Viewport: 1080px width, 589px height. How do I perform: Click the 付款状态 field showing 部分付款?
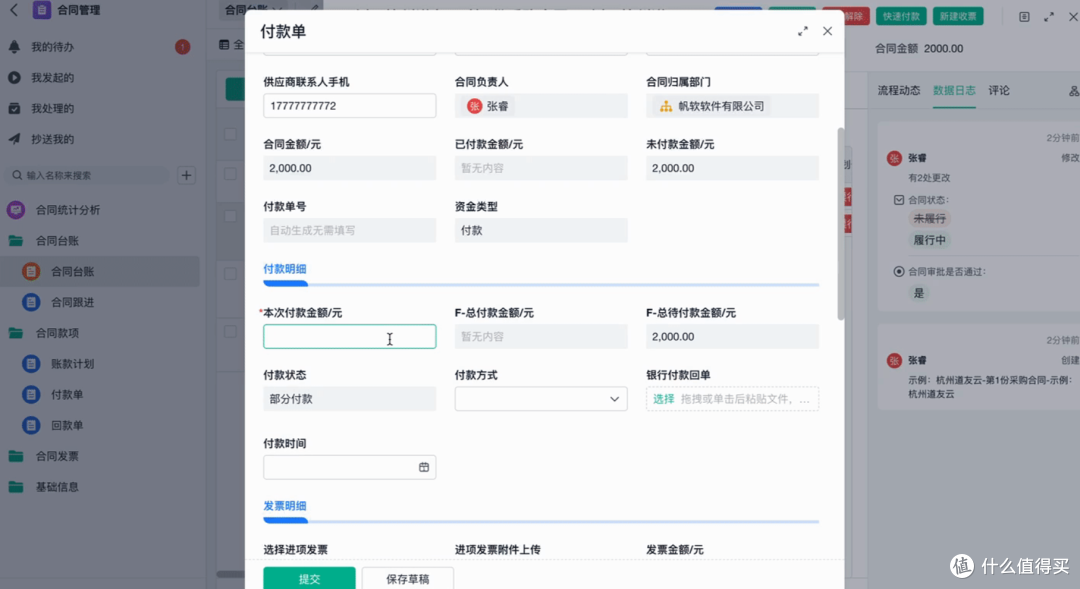pos(349,399)
